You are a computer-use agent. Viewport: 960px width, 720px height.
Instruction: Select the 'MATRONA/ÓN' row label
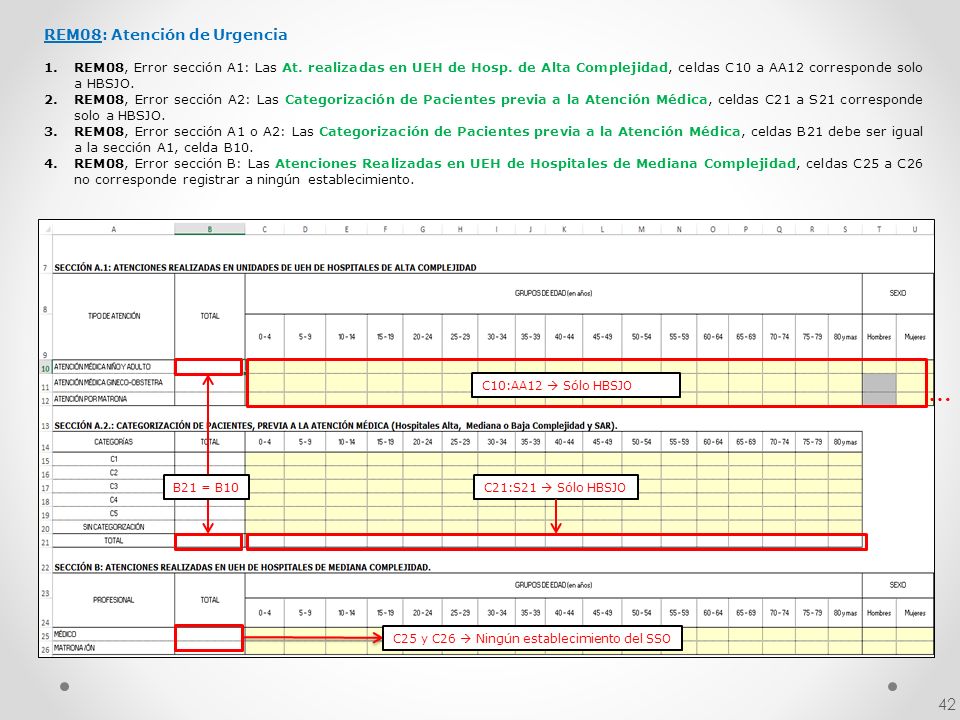[x=114, y=648]
